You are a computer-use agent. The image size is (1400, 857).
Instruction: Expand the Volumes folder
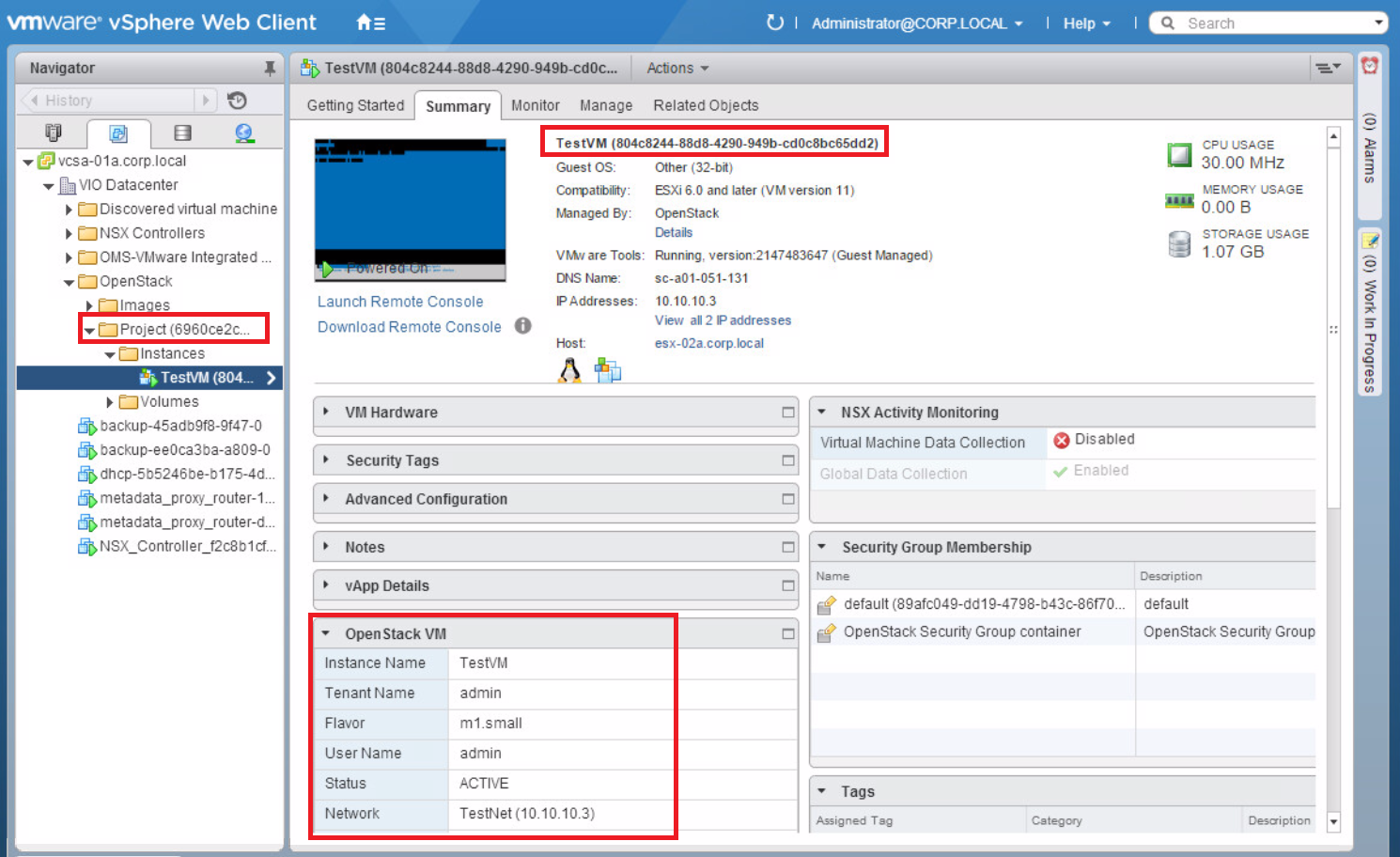click(x=110, y=402)
